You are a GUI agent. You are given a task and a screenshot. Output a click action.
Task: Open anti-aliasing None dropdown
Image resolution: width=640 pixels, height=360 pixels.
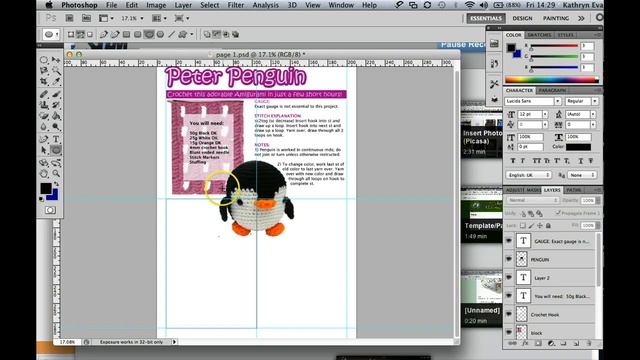582,175
